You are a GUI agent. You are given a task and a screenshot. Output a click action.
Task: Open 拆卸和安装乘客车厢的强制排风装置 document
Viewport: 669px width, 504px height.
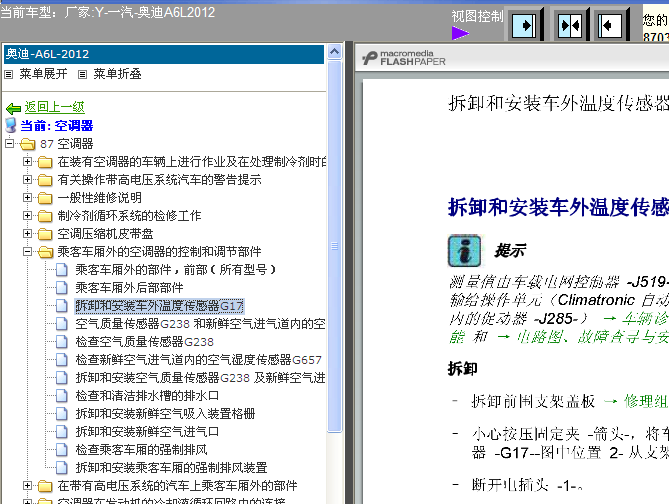click(171, 468)
